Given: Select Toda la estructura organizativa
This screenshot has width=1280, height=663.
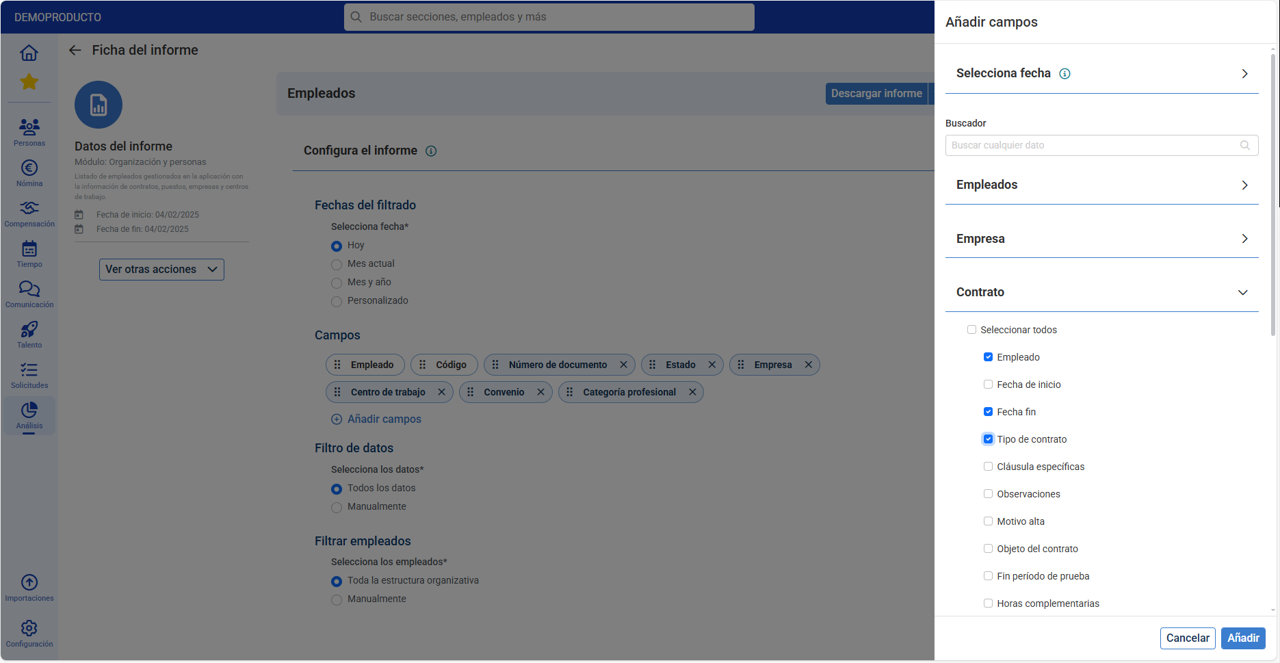Looking at the screenshot, I should click(x=336, y=581).
